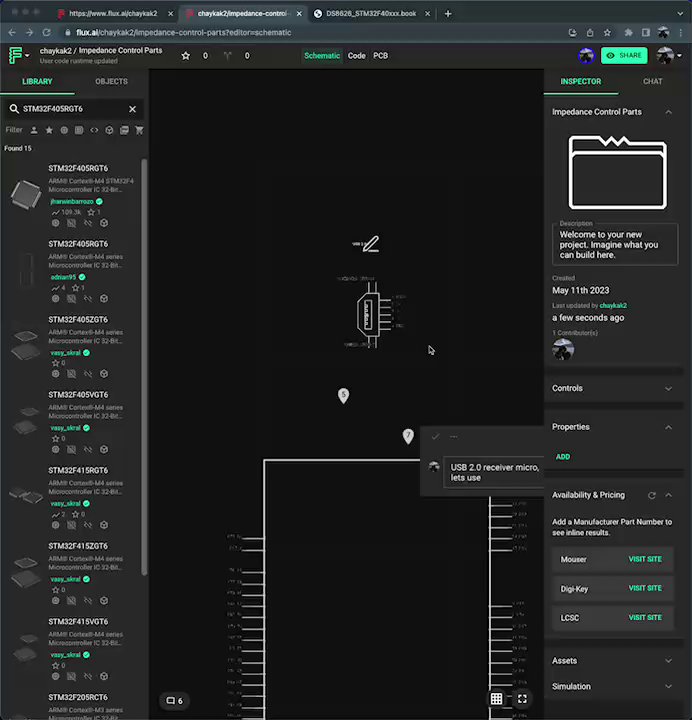Select the STM32F415RGT6 library part
The image size is (692, 720).
(72, 498)
